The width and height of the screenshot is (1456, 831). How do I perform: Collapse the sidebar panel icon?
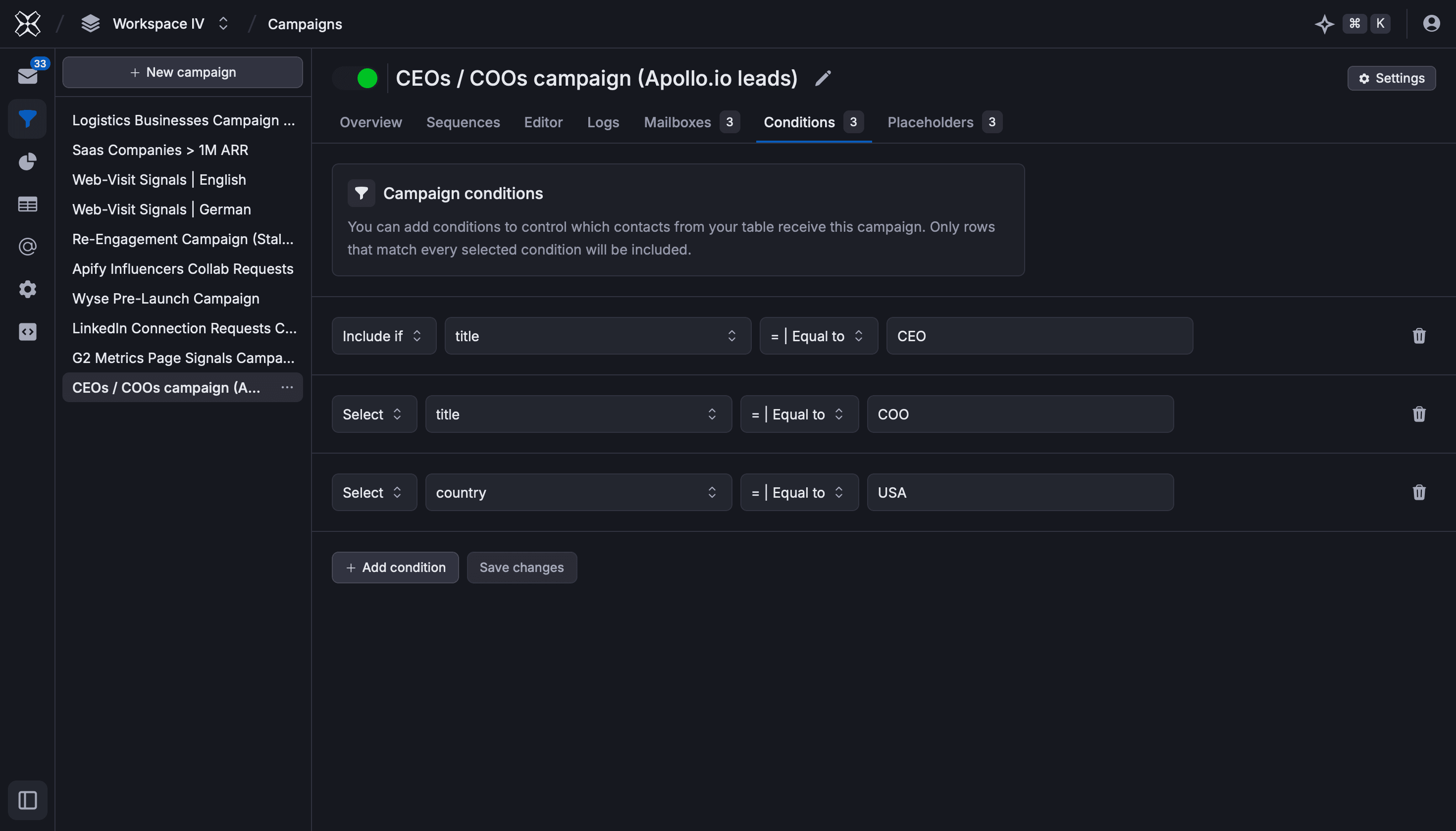[27, 800]
